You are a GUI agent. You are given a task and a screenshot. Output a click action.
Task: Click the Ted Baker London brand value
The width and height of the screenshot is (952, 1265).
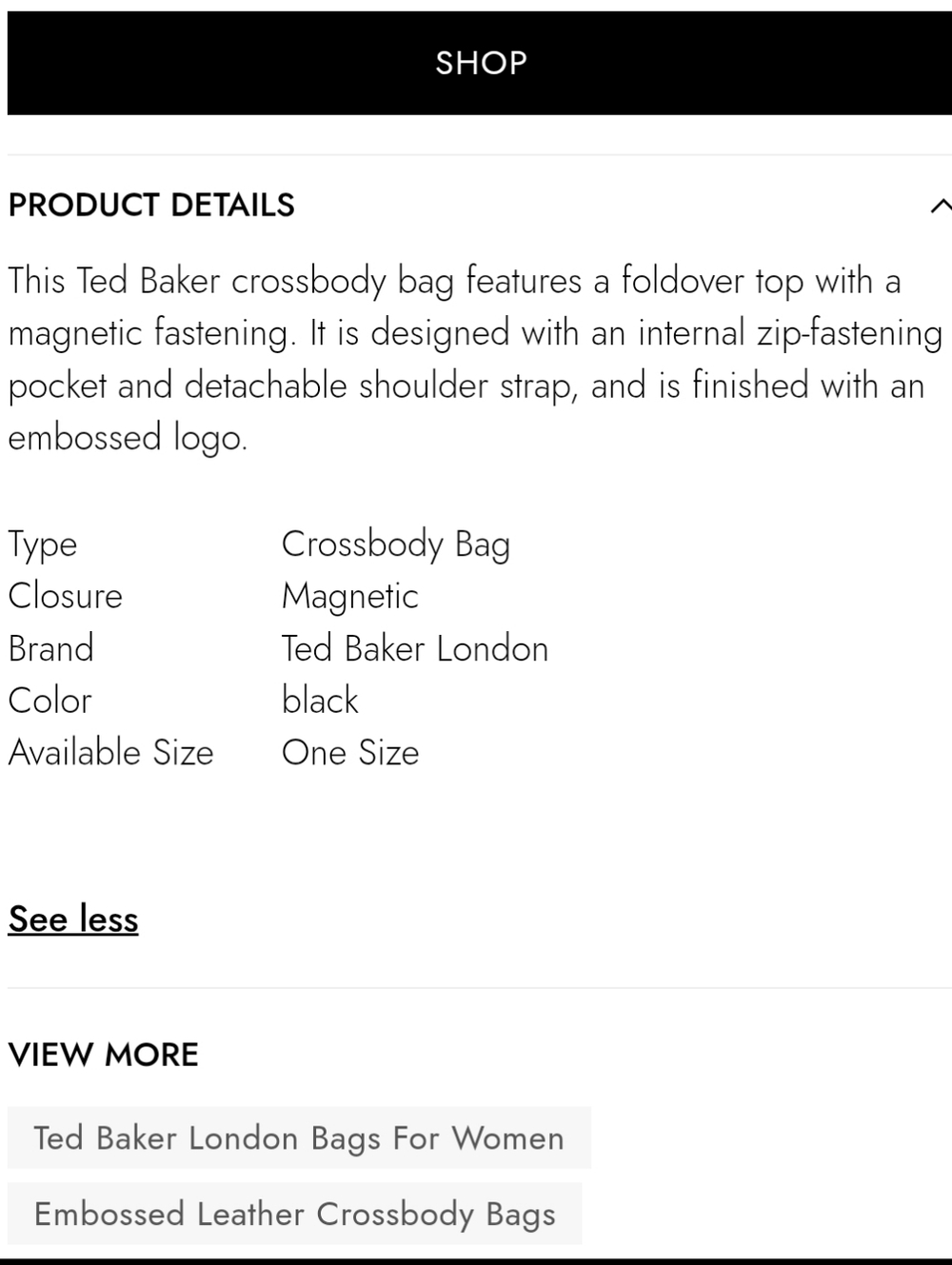coord(415,648)
